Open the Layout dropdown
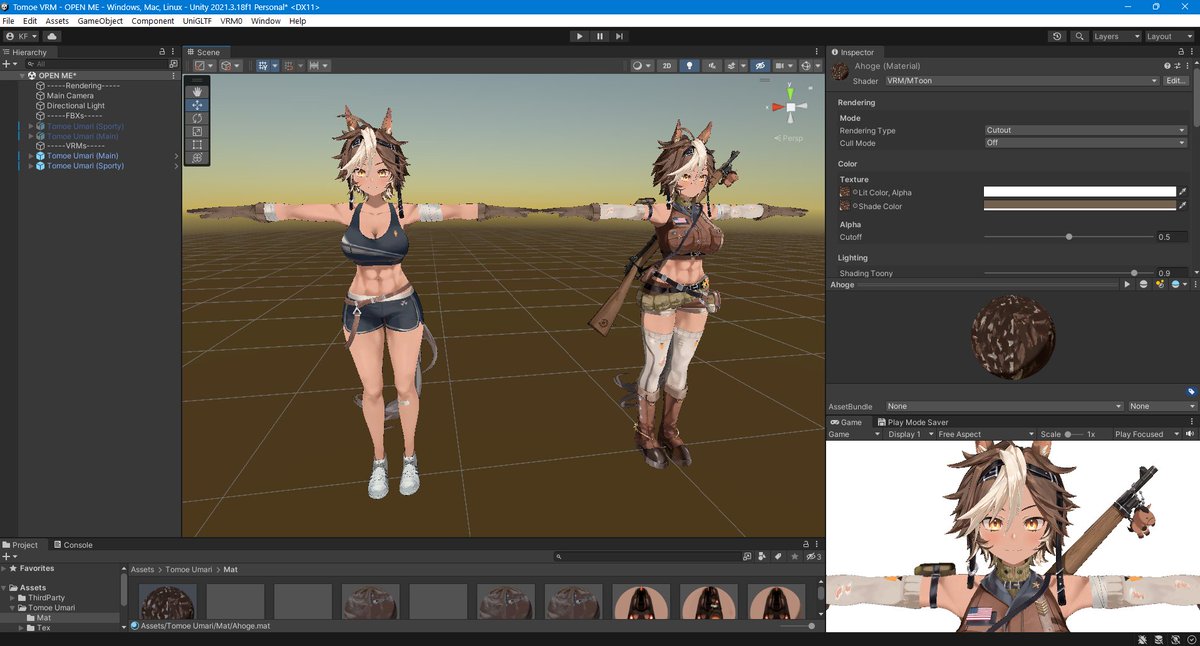 1170,36
